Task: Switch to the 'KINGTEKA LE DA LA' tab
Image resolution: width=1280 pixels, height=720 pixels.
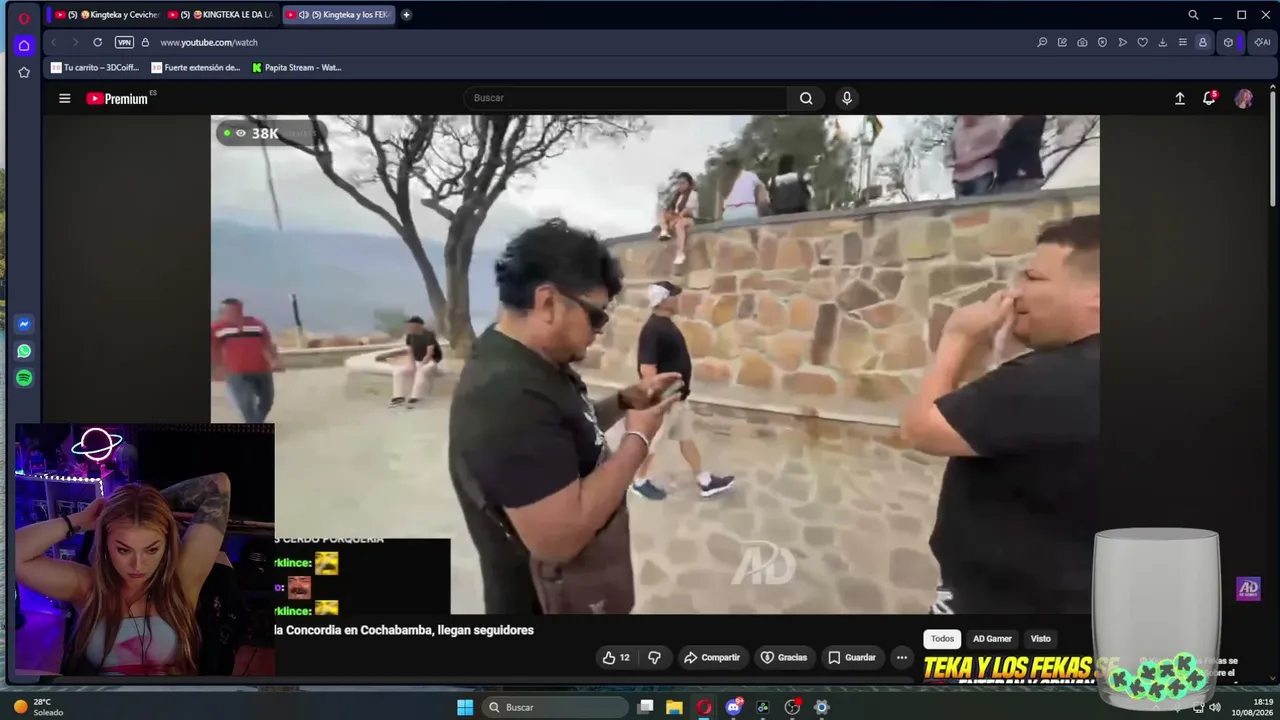Action: coord(221,15)
